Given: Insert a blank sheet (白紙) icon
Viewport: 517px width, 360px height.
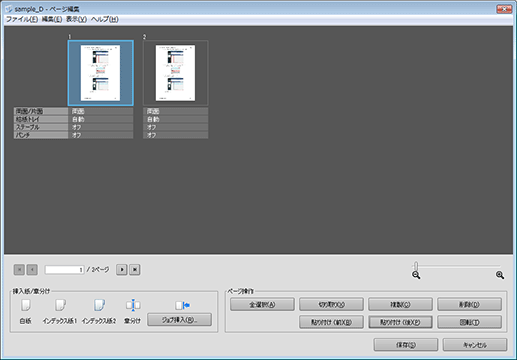Looking at the screenshot, I should pyautogui.click(x=26, y=305).
